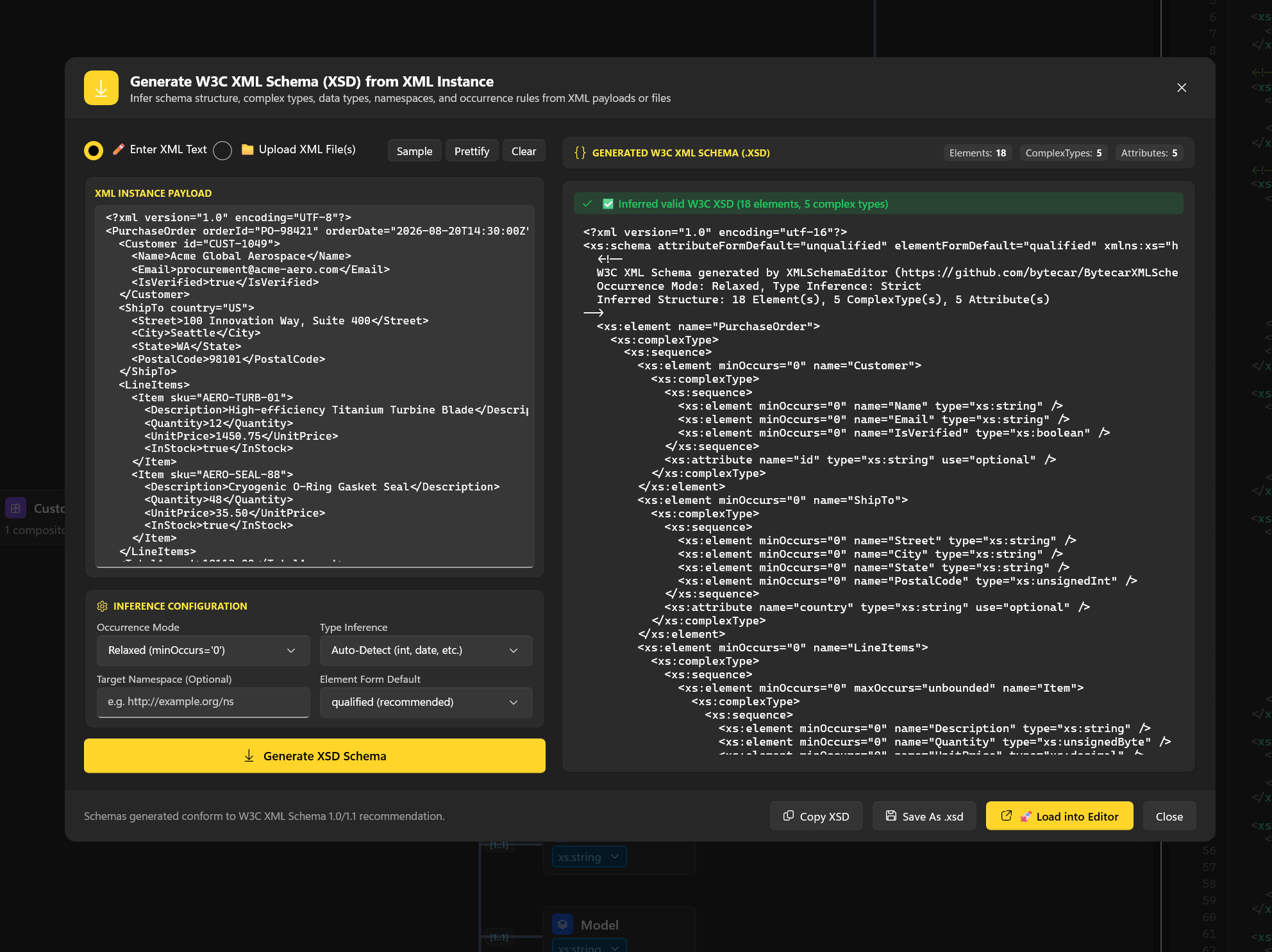The image size is (1272, 952).
Task: Click the Elements: 18 badge
Action: coord(978,153)
